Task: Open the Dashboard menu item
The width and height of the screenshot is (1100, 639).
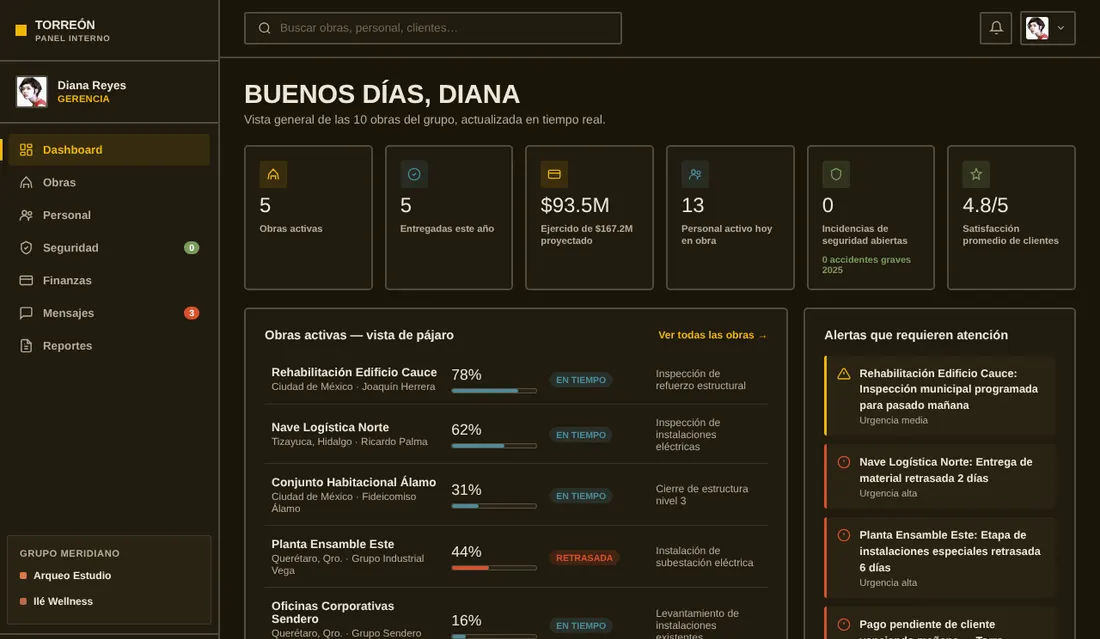Action: click(109, 149)
